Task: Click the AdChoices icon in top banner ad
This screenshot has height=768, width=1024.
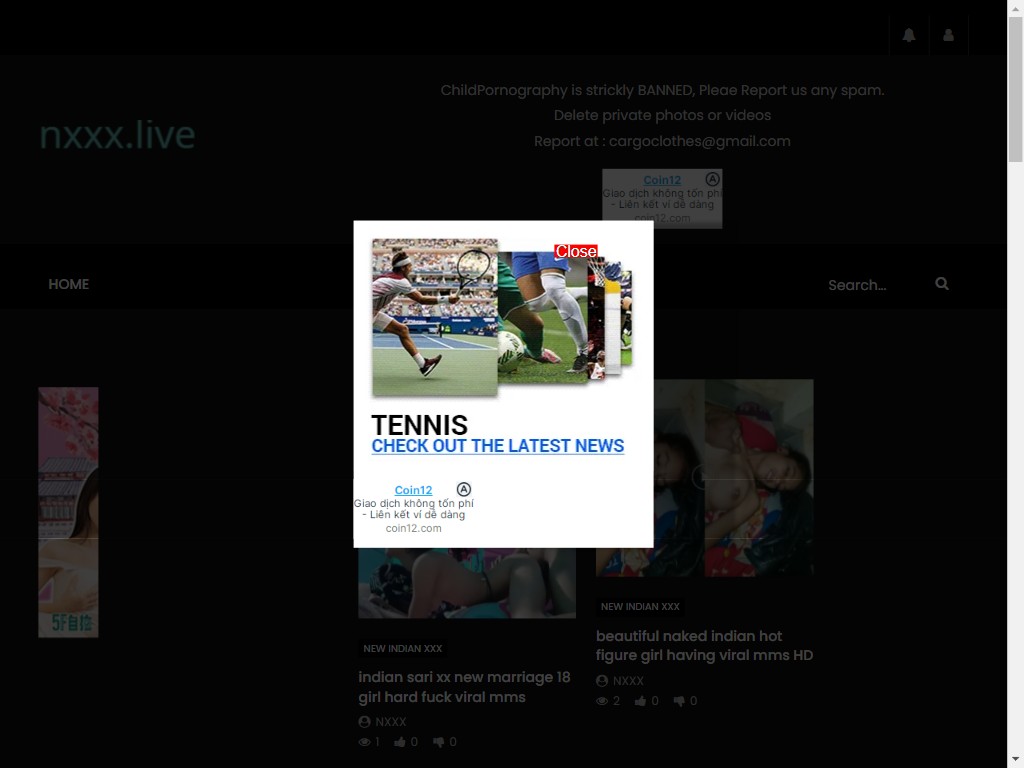Action: (712, 180)
